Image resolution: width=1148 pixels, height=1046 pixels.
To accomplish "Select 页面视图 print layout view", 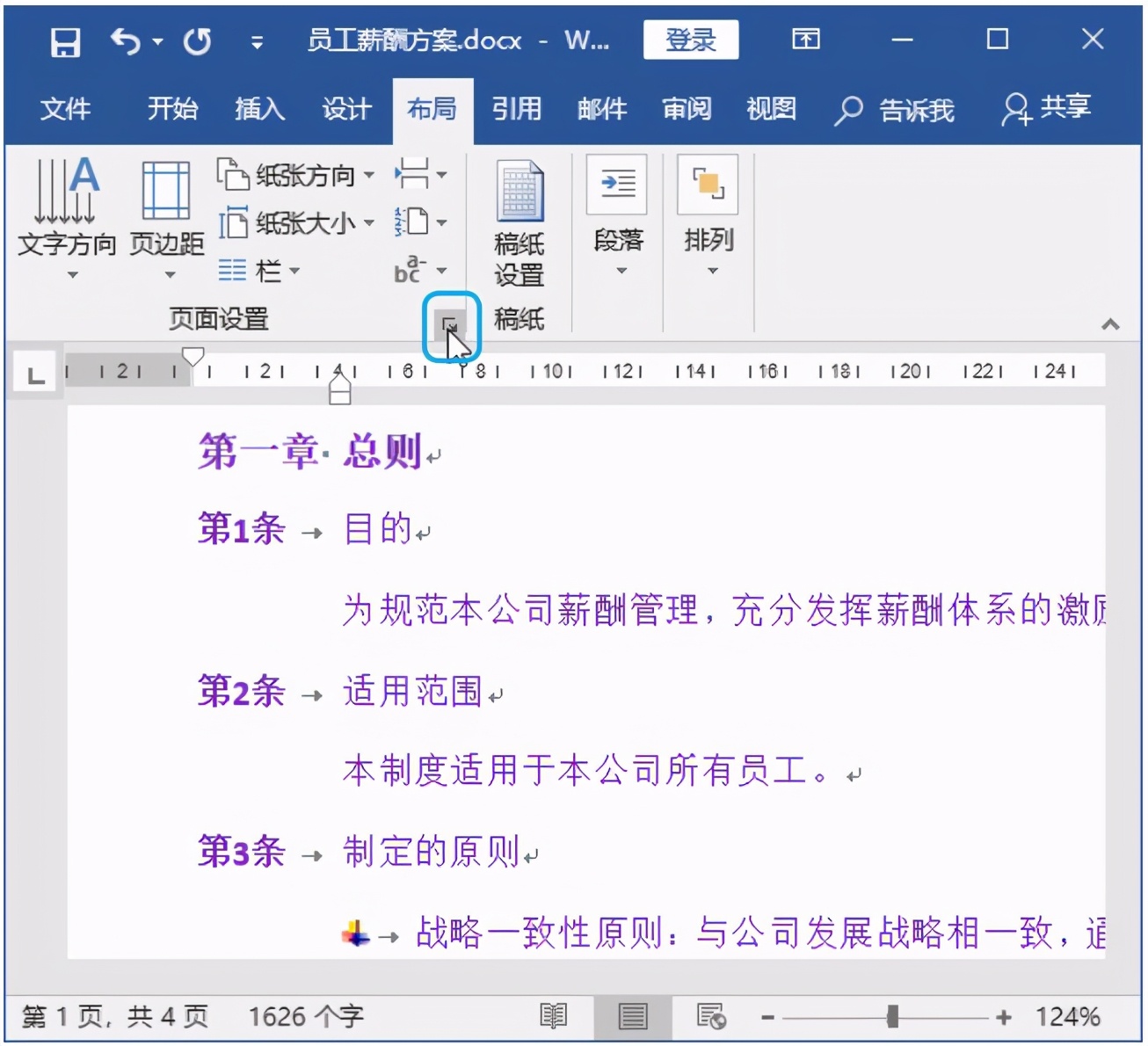I will pos(631,1015).
